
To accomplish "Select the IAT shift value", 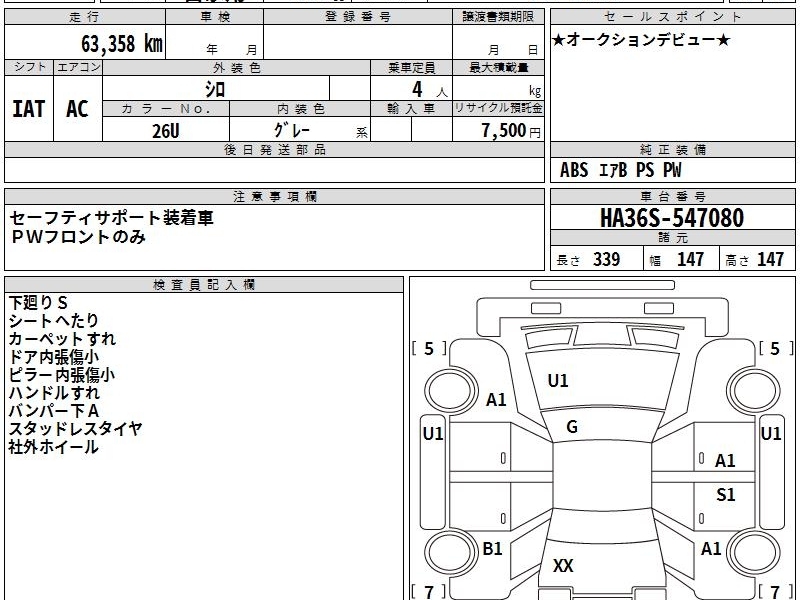I will pyautogui.click(x=29, y=109).
